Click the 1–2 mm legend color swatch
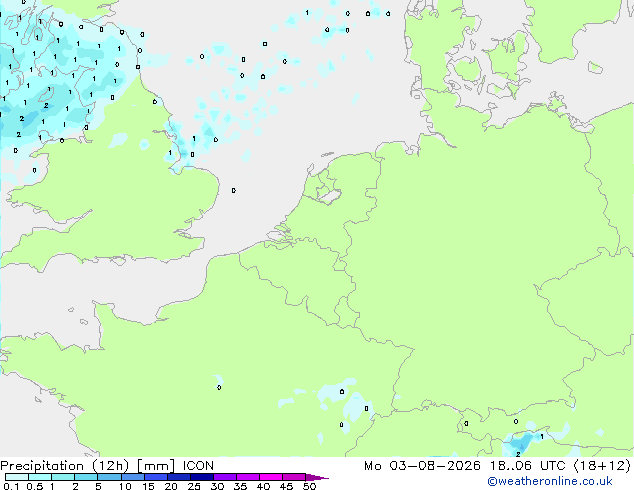The height and width of the screenshot is (490, 634). click(63, 477)
